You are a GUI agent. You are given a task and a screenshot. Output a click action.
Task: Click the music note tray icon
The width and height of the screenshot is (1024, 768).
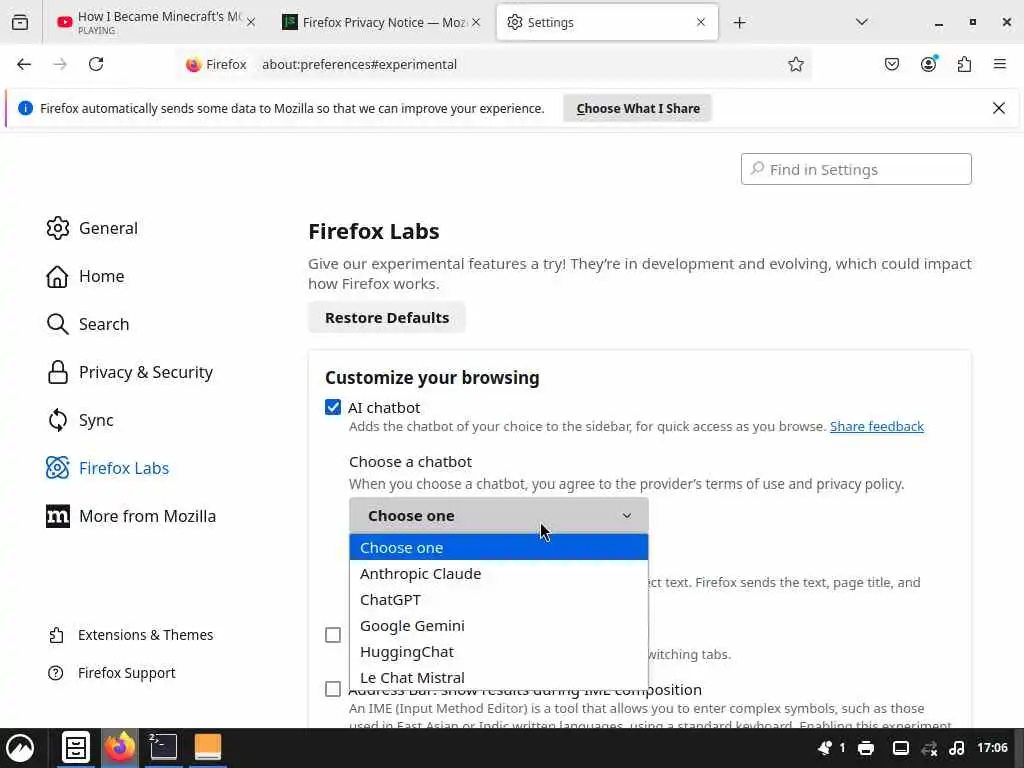(957, 748)
